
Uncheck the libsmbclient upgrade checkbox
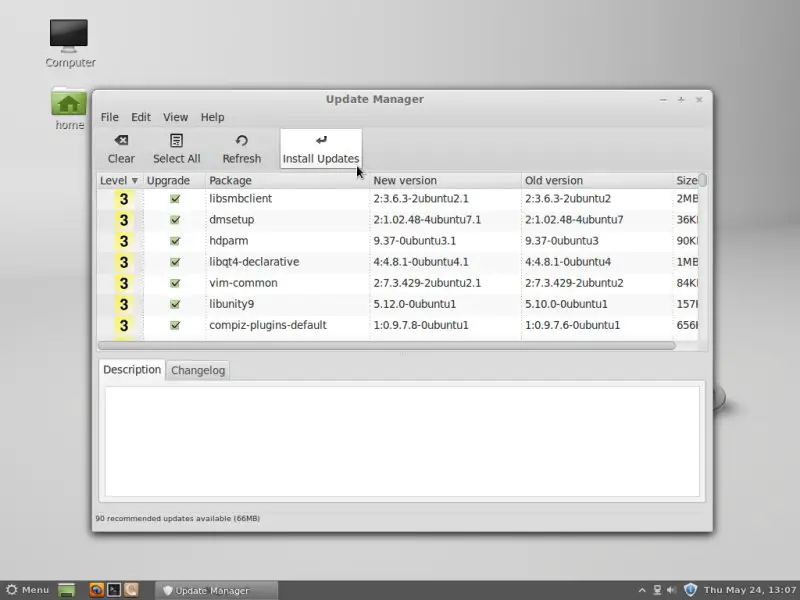(x=175, y=198)
